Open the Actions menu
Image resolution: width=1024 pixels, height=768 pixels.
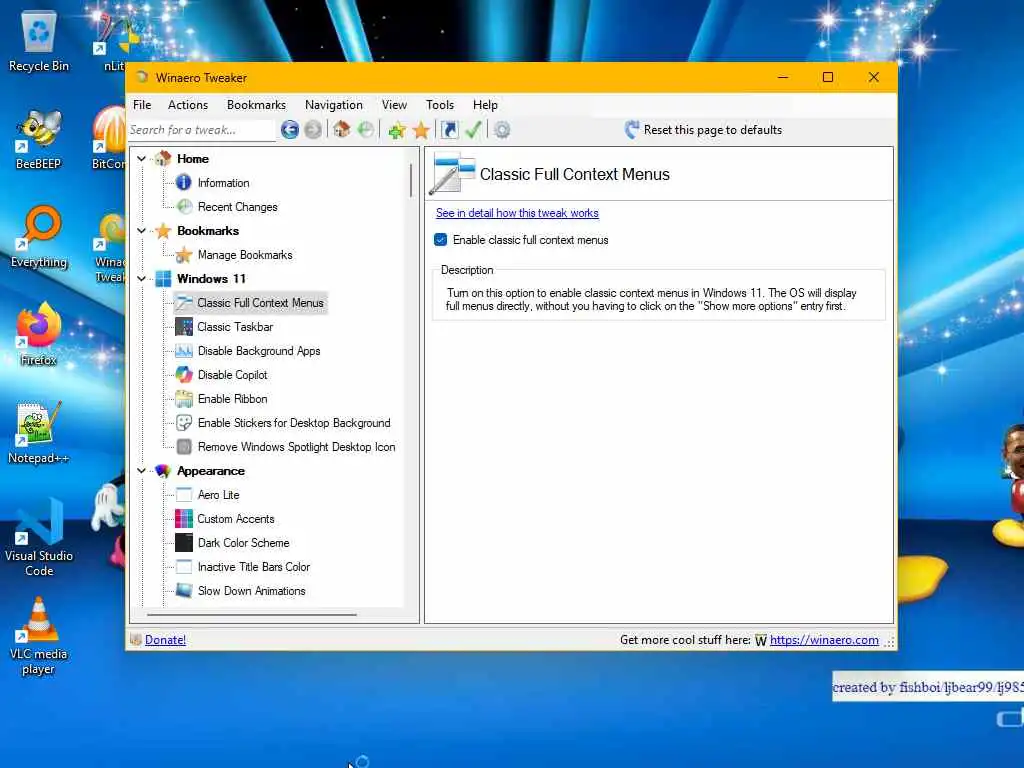(188, 105)
